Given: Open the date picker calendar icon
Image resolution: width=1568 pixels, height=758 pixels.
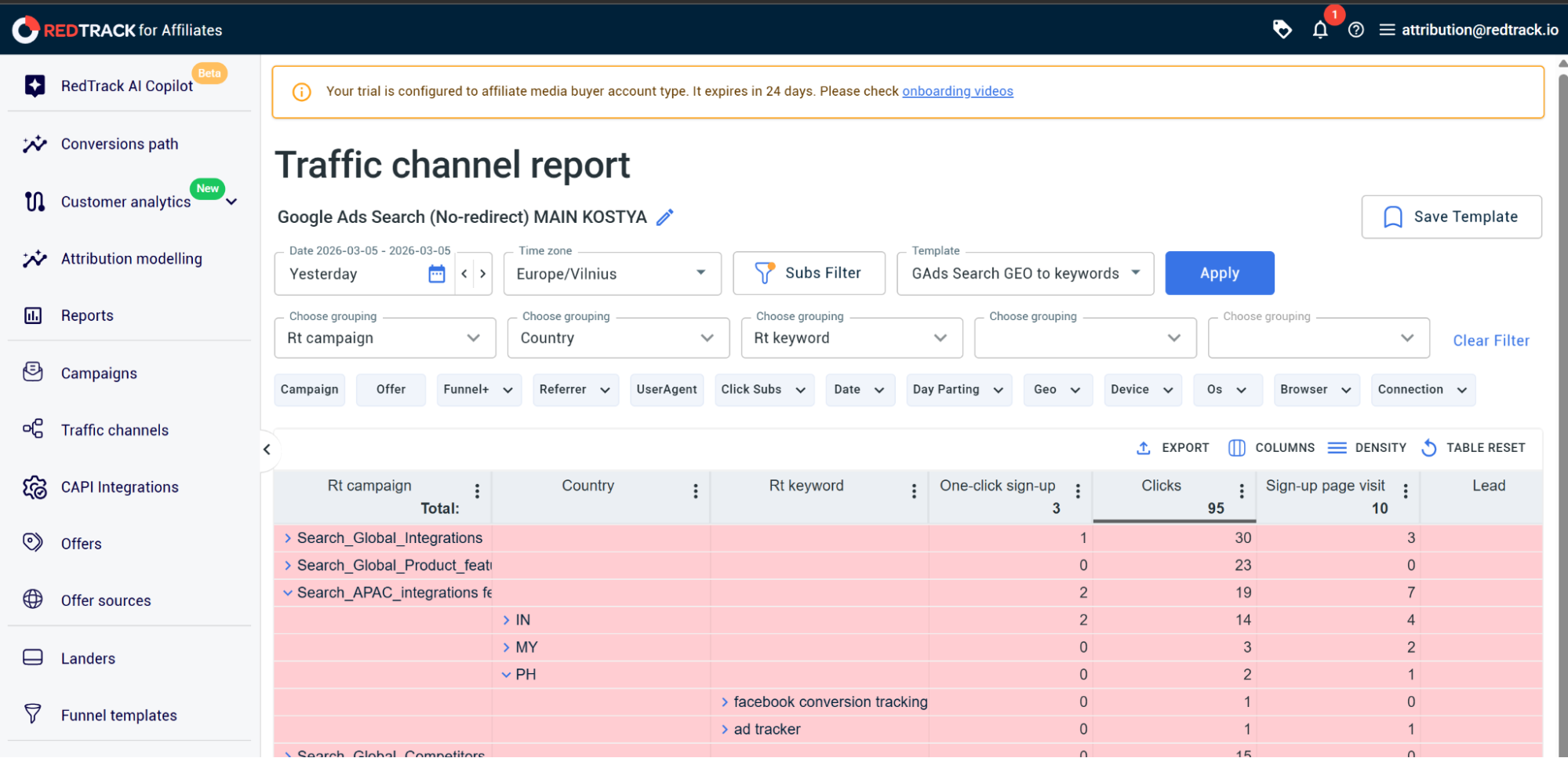Looking at the screenshot, I should (437, 274).
